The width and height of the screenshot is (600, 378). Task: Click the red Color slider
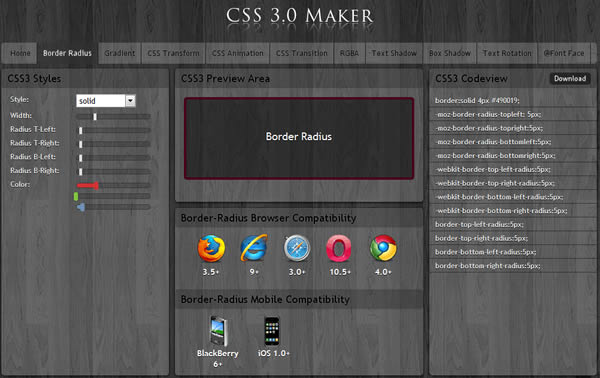(x=113, y=186)
